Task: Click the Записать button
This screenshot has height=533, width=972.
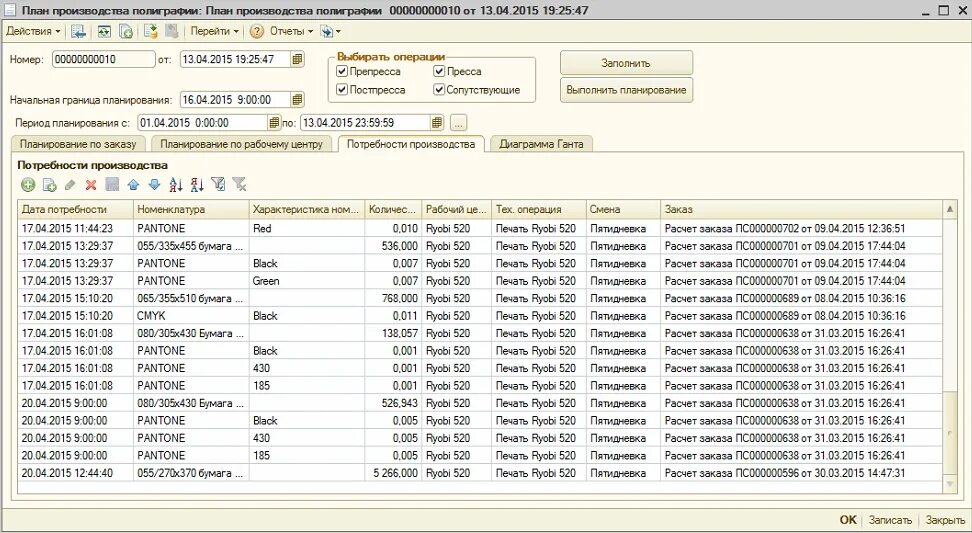Action: tap(890, 520)
